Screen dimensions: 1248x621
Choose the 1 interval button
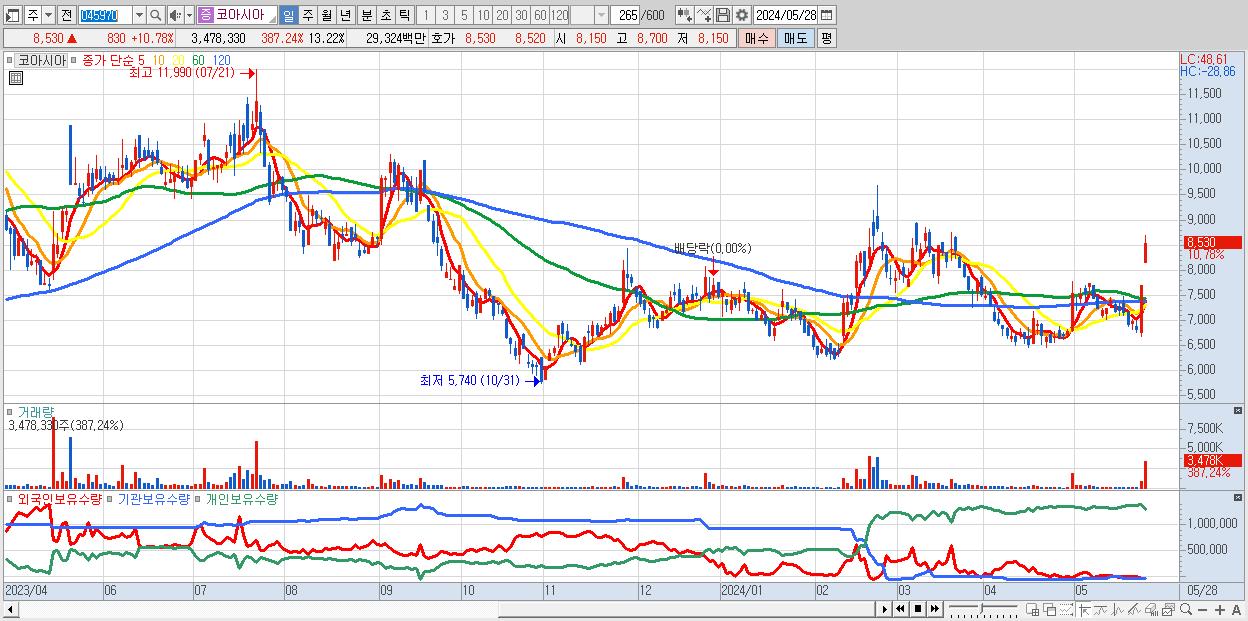point(425,15)
